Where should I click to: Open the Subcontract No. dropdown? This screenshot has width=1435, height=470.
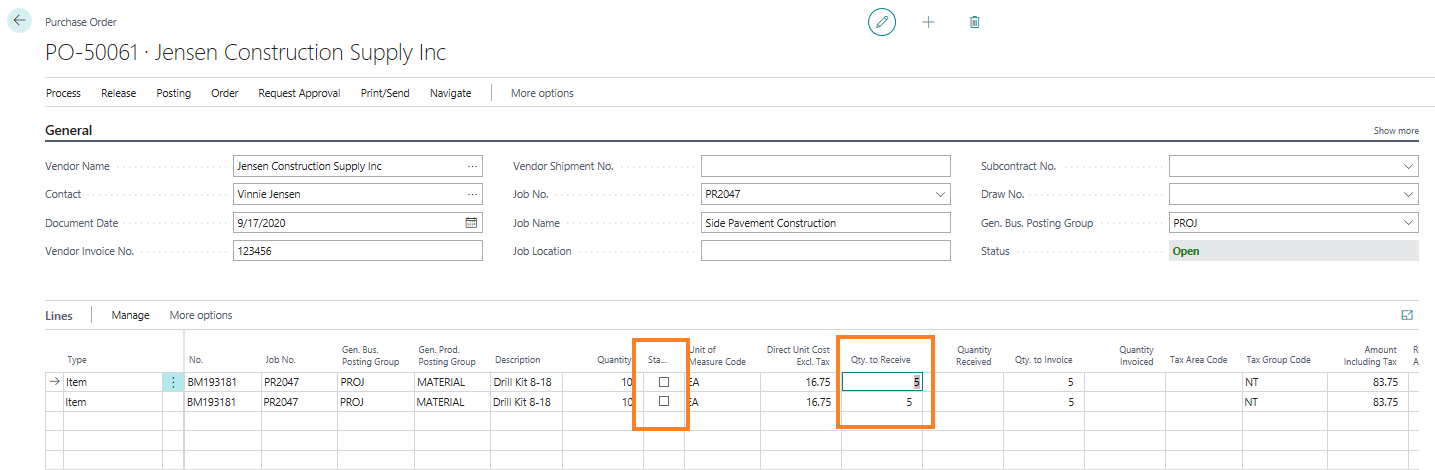[x=1409, y=166]
